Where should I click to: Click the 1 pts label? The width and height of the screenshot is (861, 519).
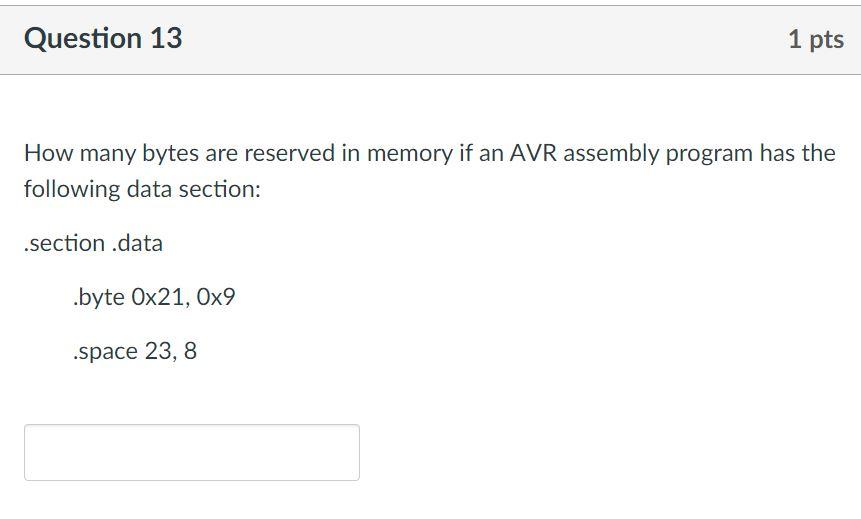coord(816,40)
